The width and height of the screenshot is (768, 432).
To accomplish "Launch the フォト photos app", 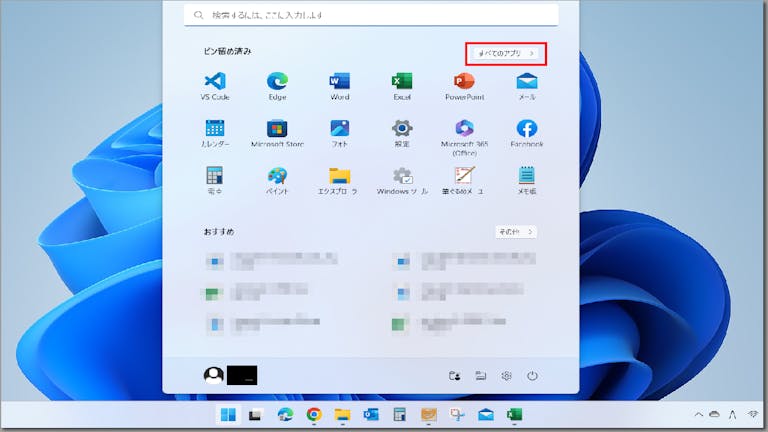I will click(339, 133).
